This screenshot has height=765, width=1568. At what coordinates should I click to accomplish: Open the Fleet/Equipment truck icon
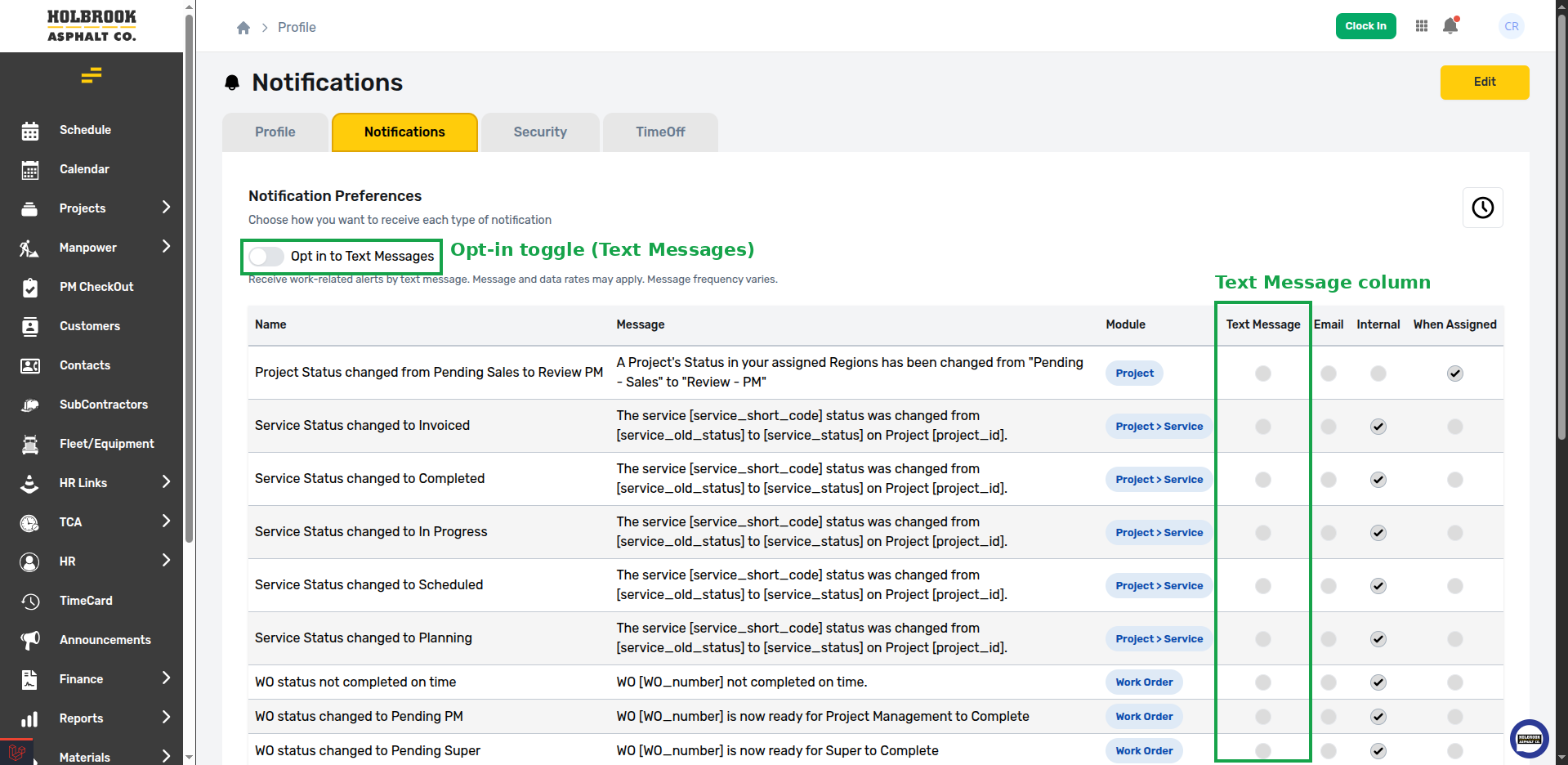(30, 445)
